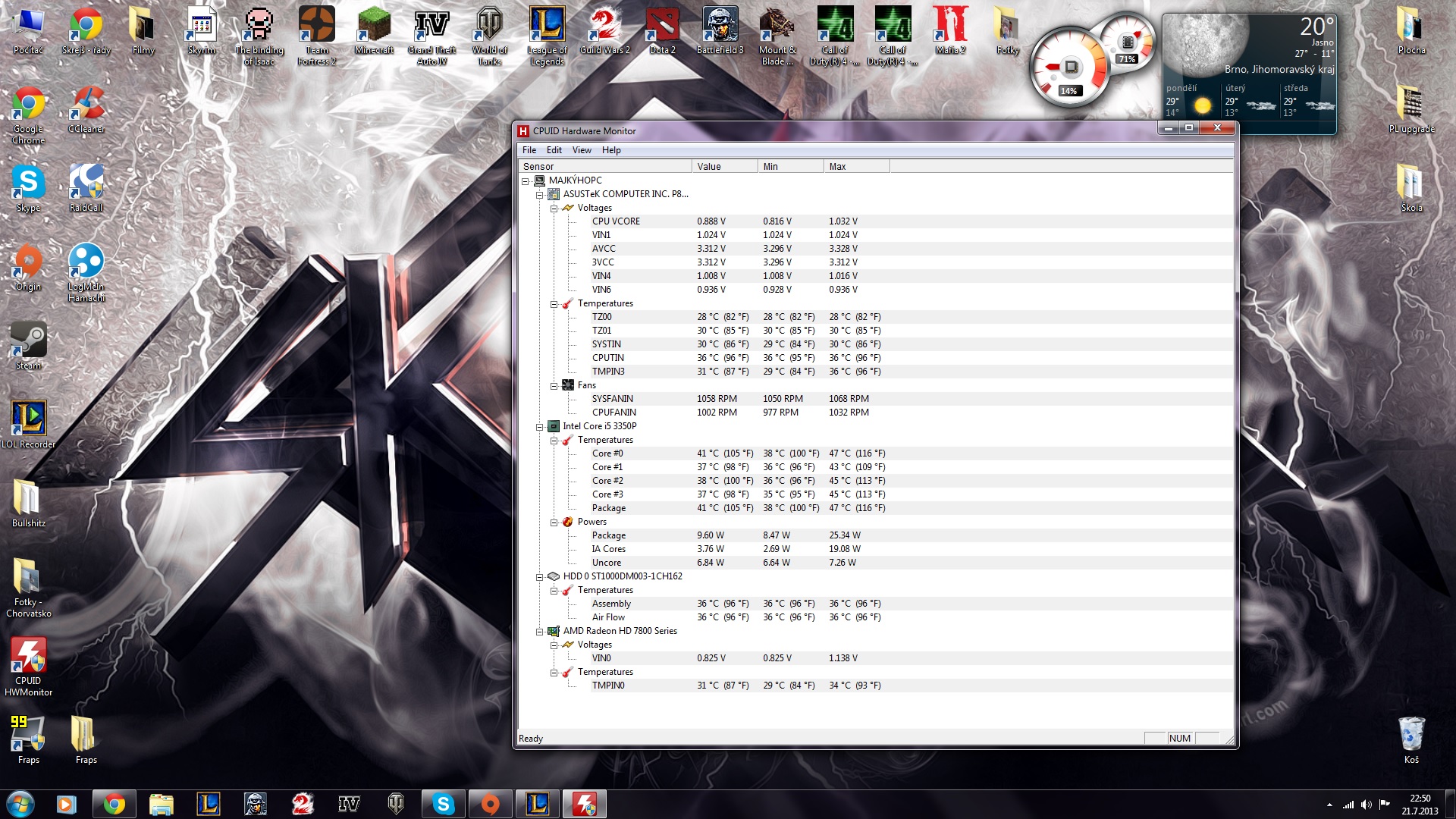Switch to the HWMonitor taskbar button
Viewport: 1456px width, 819px height.
click(x=585, y=804)
